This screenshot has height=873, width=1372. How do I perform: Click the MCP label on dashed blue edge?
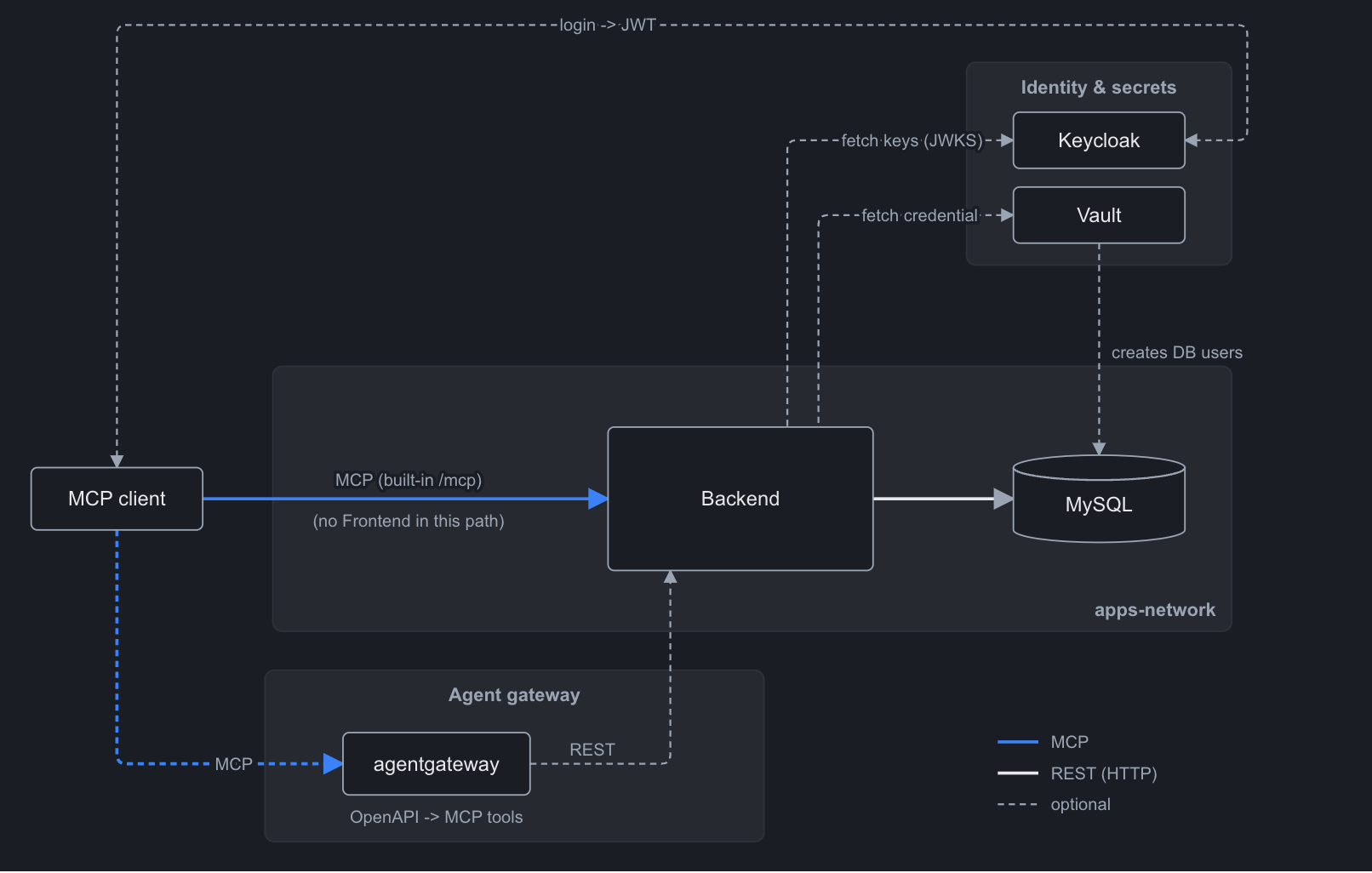tap(234, 764)
